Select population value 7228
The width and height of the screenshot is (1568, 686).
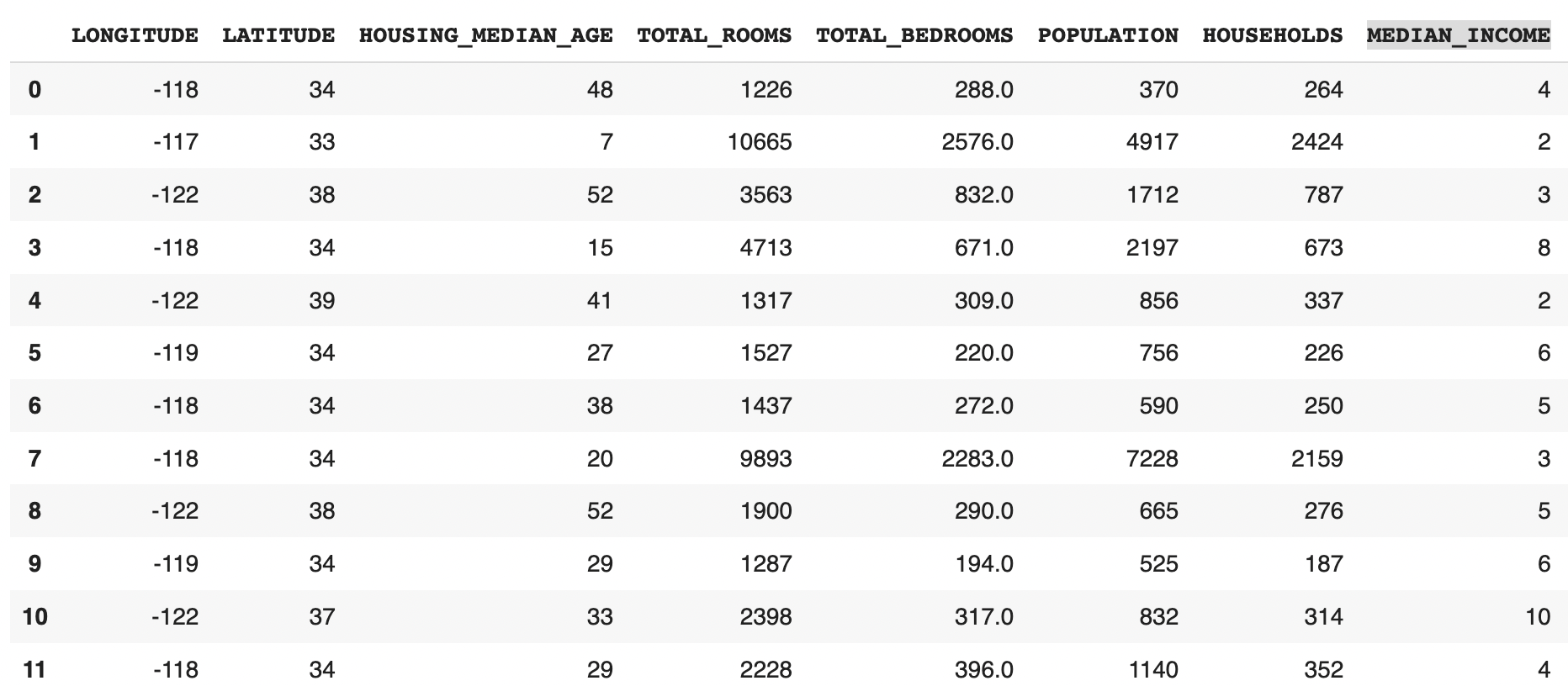pos(1152,458)
